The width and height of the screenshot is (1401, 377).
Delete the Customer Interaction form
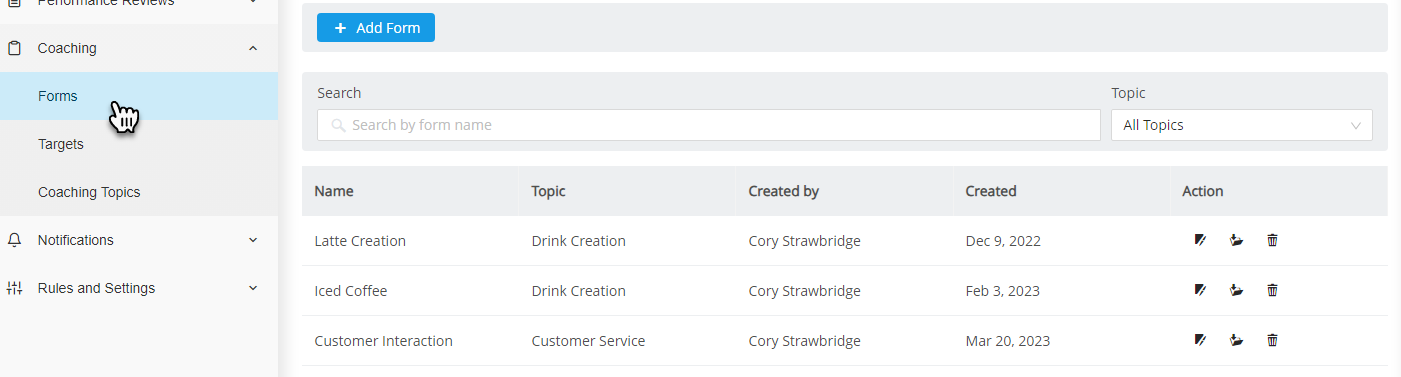point(1272,340)
